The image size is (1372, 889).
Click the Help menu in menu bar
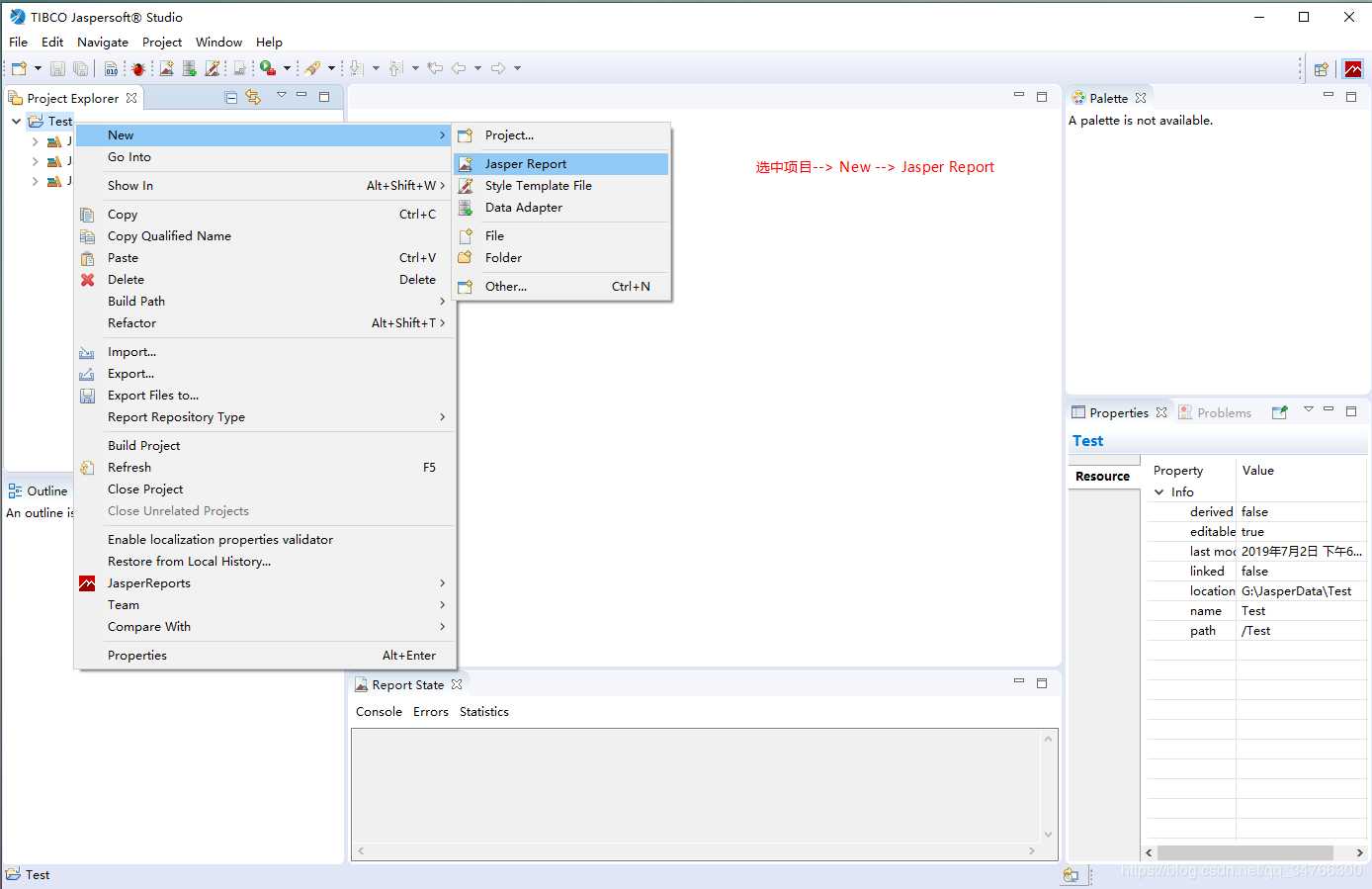pyautogui.click(x=269, y=42)
